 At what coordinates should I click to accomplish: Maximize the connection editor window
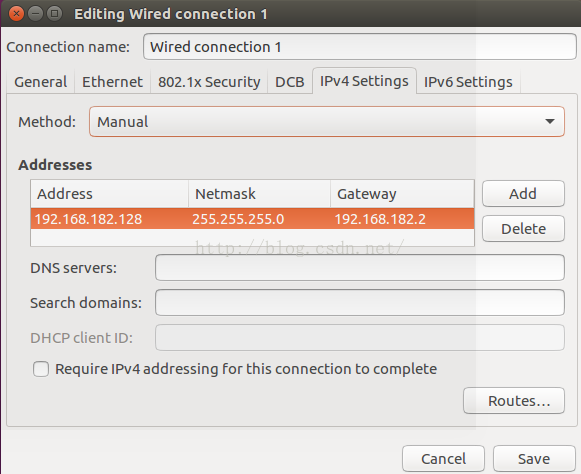[54, 14]
